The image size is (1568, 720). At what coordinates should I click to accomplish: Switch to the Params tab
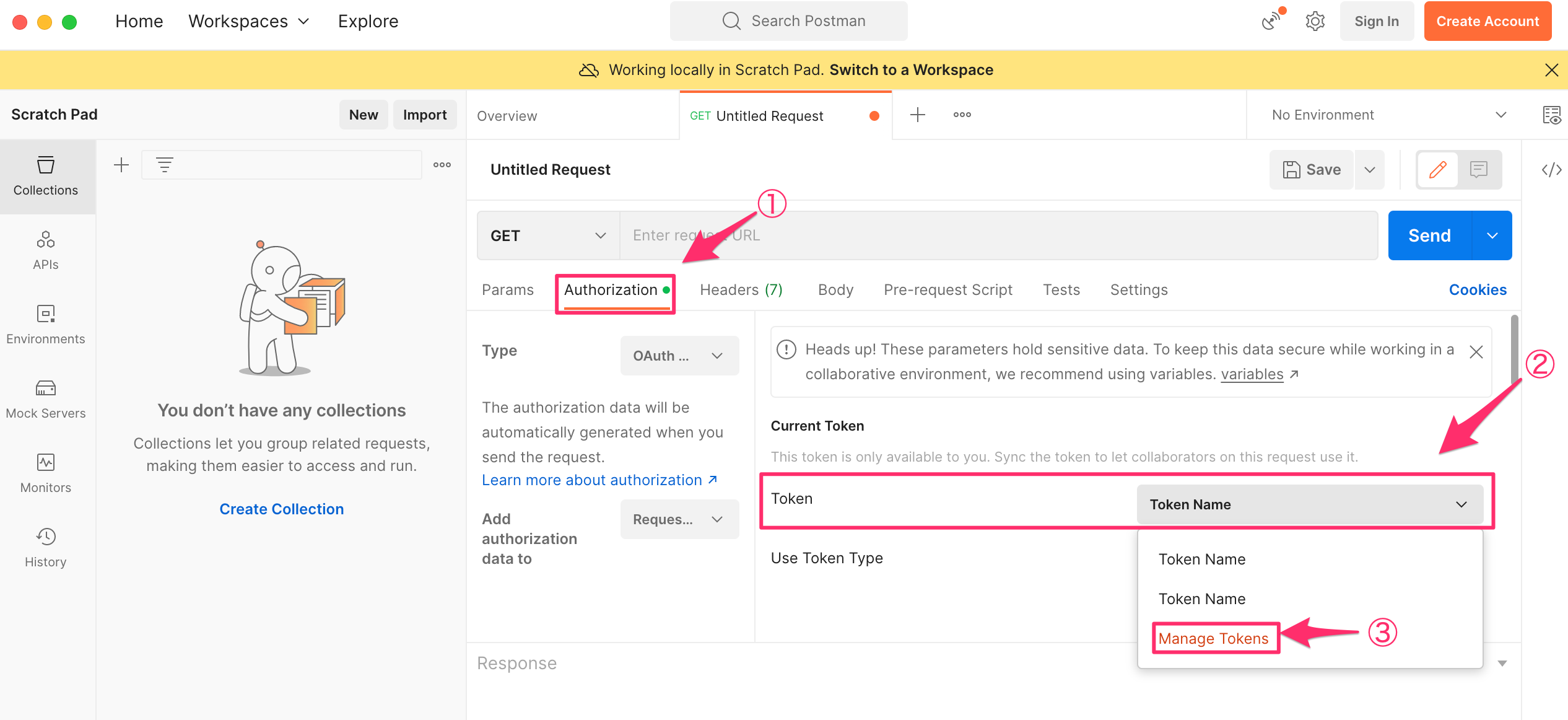tap(508, 290)
